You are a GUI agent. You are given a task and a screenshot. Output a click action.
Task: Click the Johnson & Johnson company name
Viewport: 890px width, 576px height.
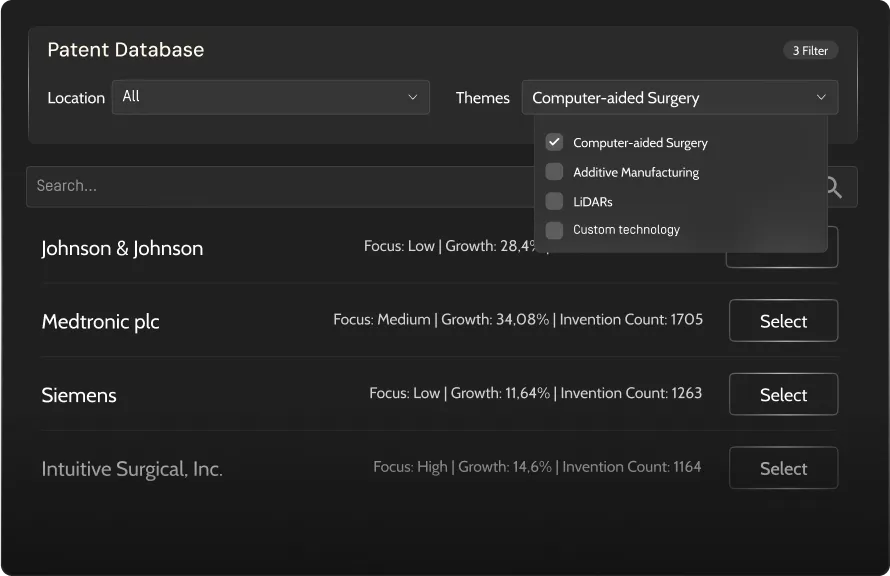coord(122,249)
